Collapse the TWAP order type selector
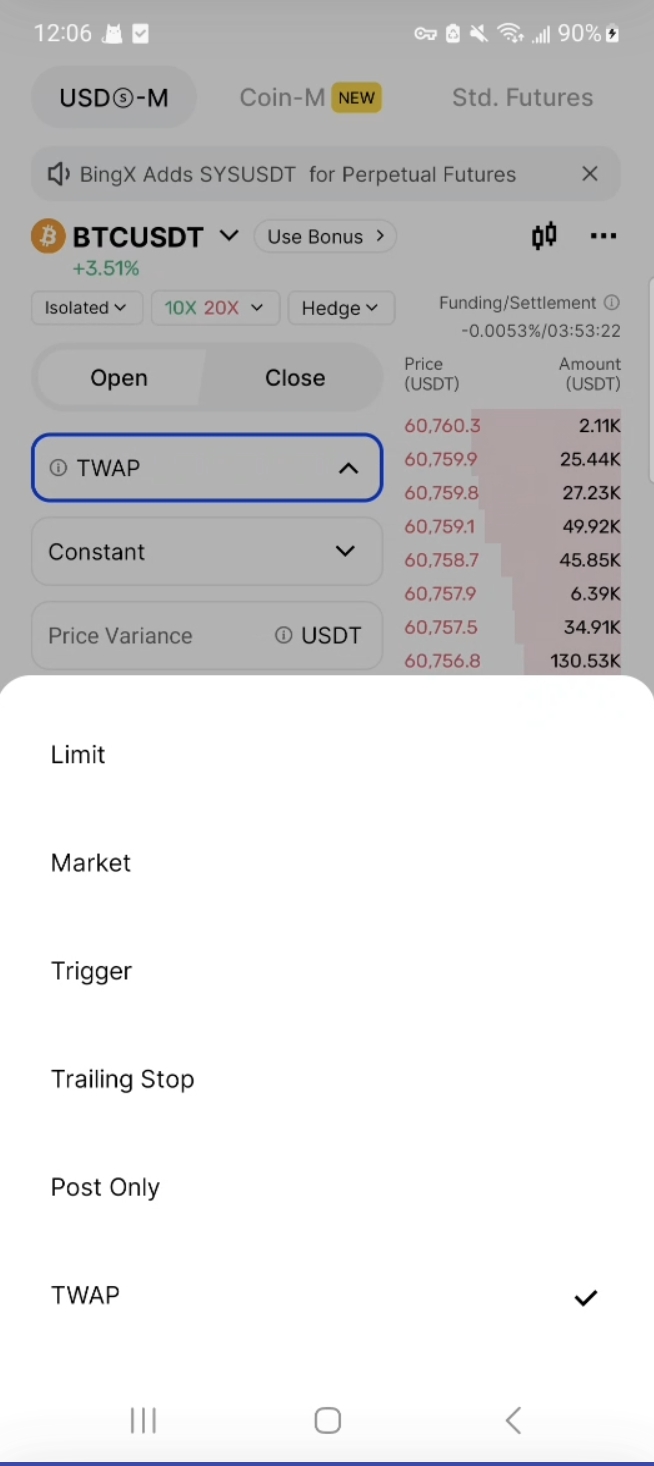Screen dimensions: 654x1466 (x=347, y=467)
